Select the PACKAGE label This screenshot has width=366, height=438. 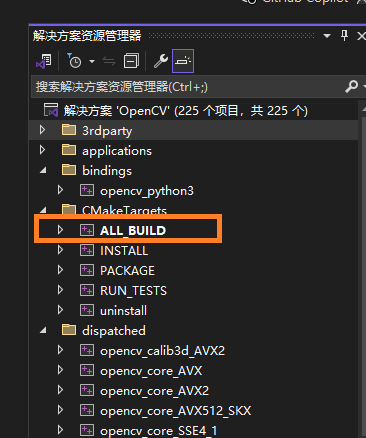127,271
